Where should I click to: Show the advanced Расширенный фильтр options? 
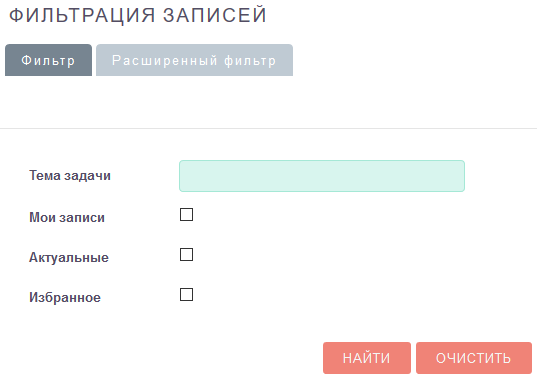[x=194, y=60]
